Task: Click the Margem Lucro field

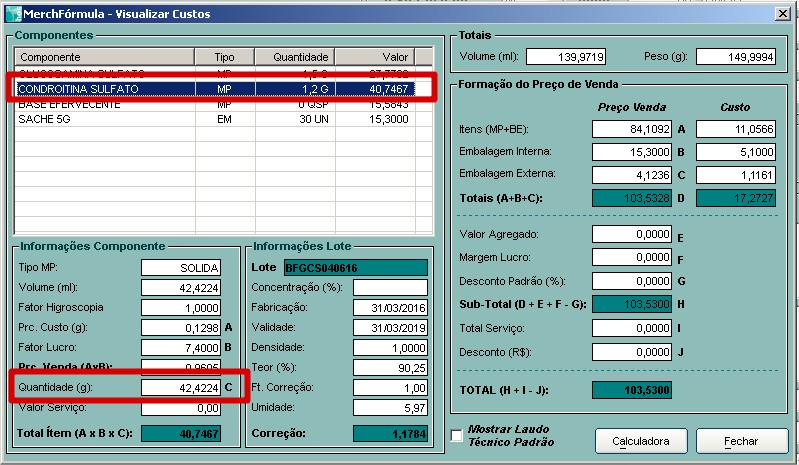Action: (x=631, y=257)
